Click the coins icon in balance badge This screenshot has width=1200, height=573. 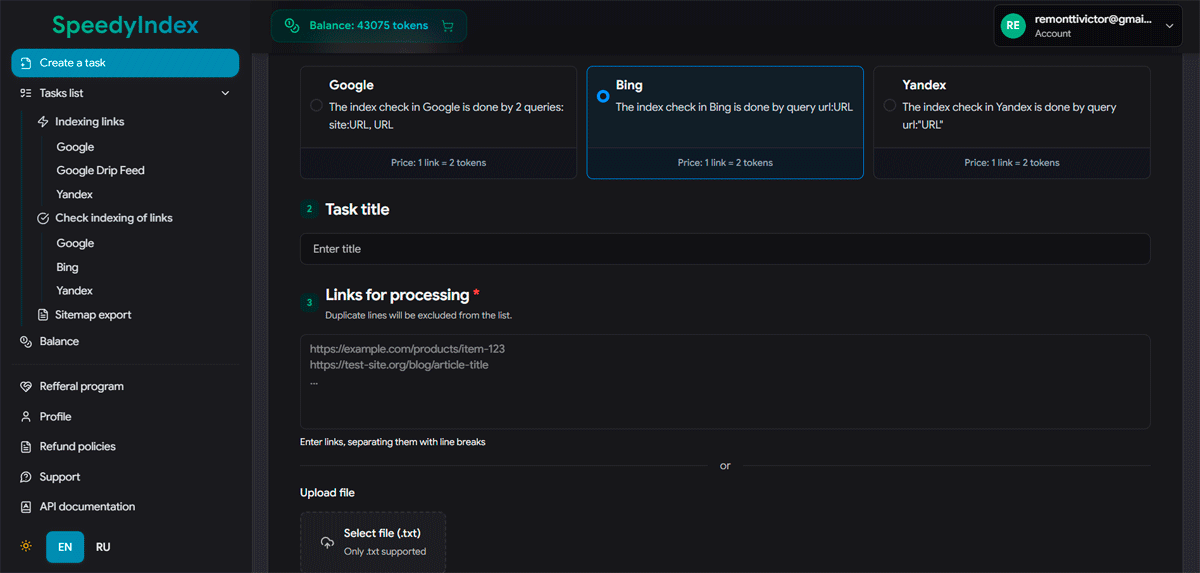click(x=291, y=26)
